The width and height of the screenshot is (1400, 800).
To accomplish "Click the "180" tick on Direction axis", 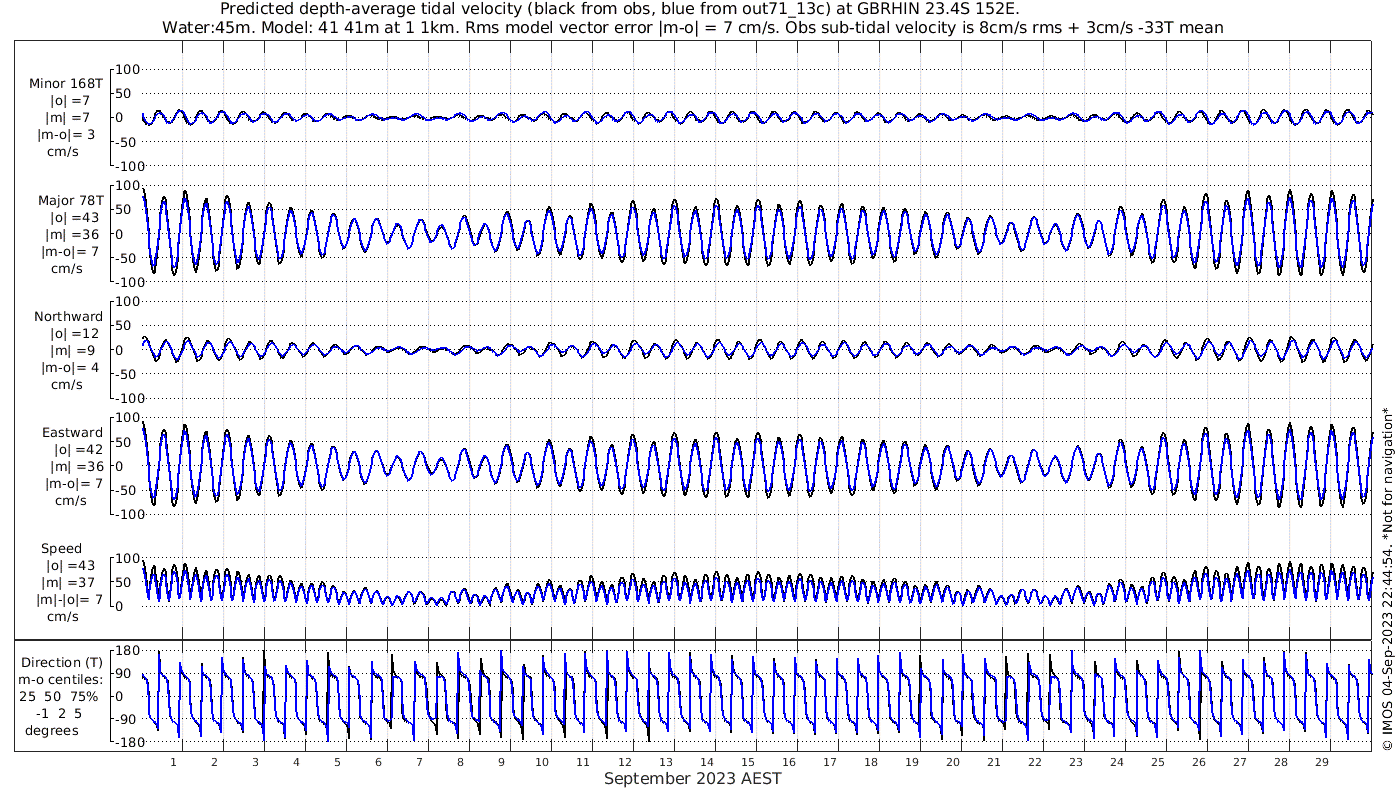I will pyautogui.click(x=126, y=651).
